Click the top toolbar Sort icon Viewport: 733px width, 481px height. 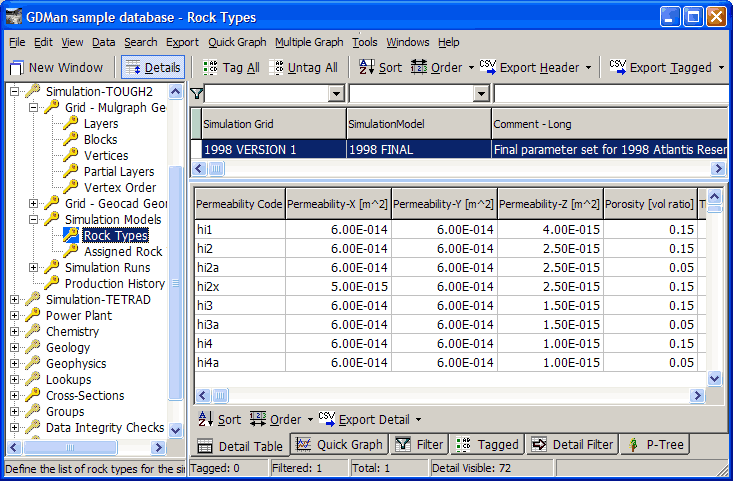tap(366, 68)
